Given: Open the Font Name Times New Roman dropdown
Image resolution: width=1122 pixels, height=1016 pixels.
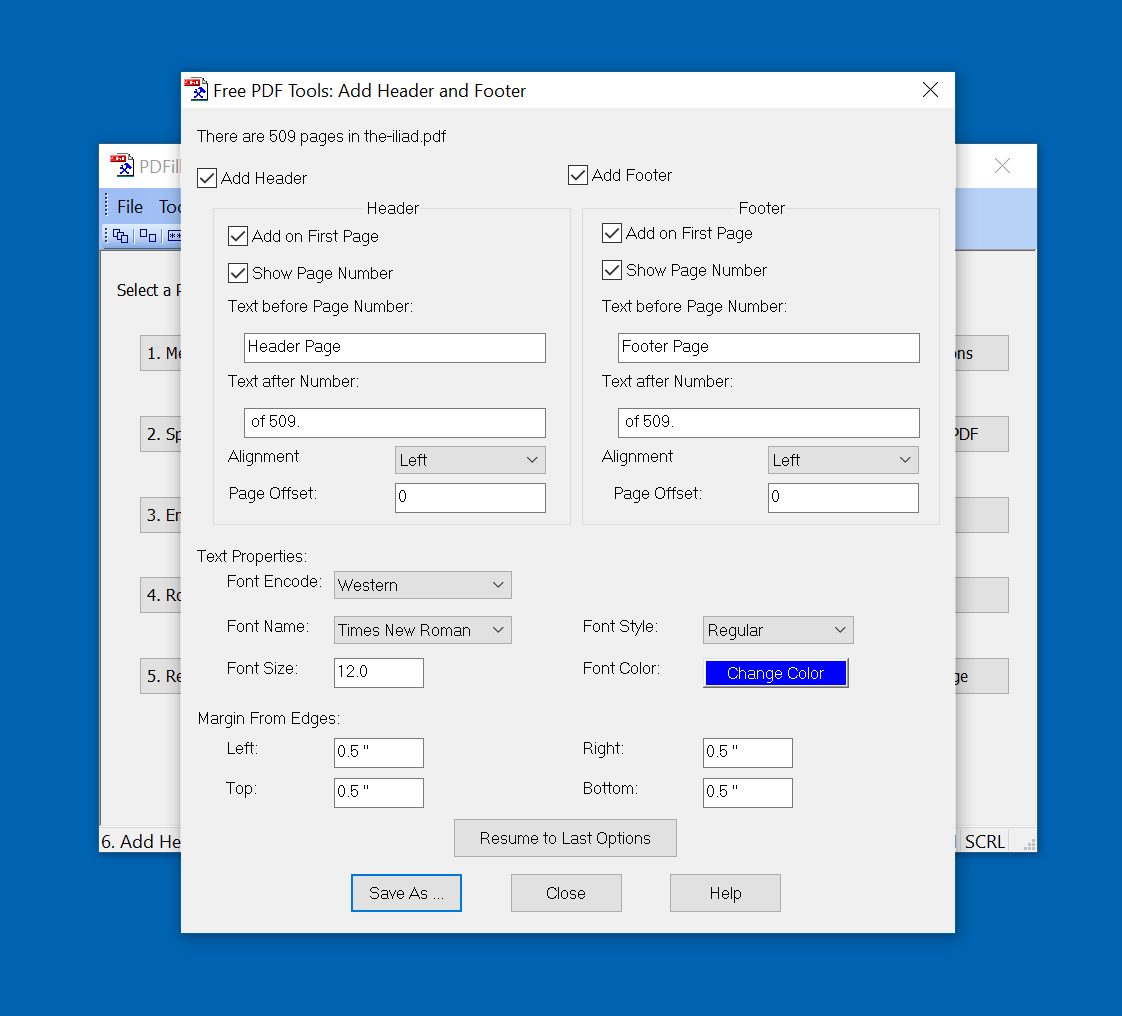Looking at the screenshot, I should (422, 630).
